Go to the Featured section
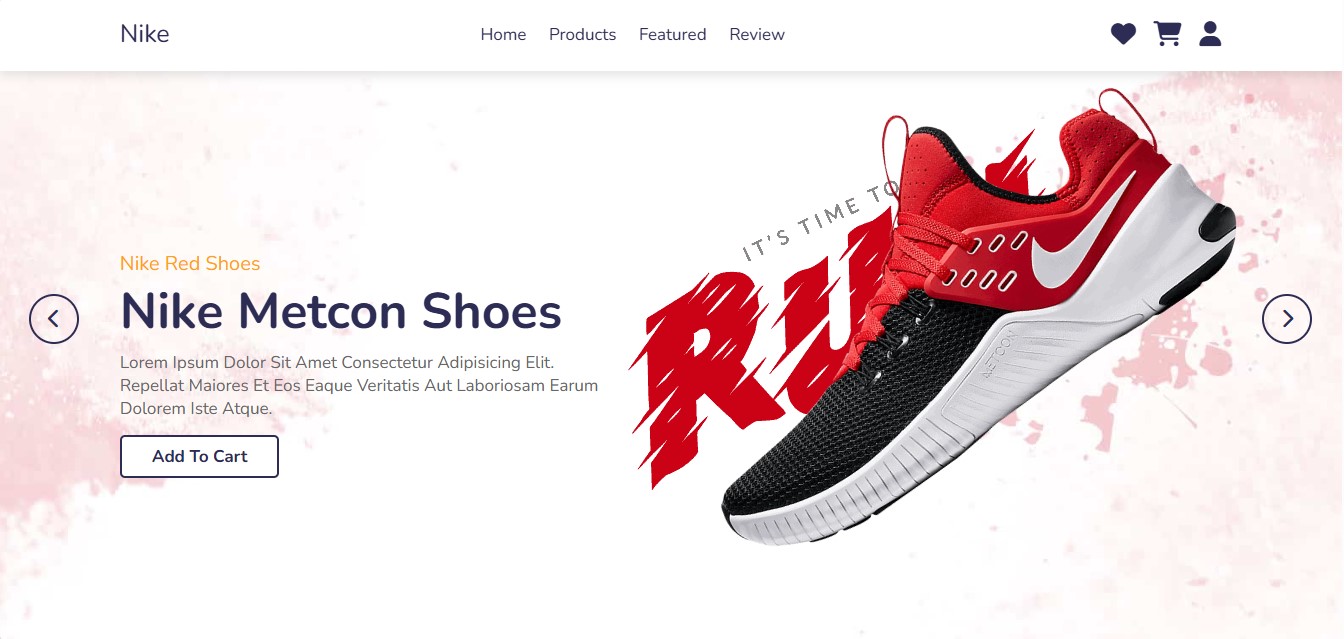Screen dimensions: 1344x639 click(672, 34)
